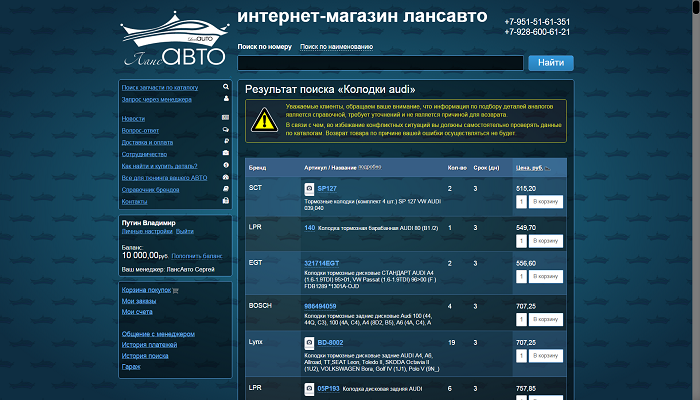Open the Контакты link
The height and width of the screenshot is (400, 700).
click(134, 202)
